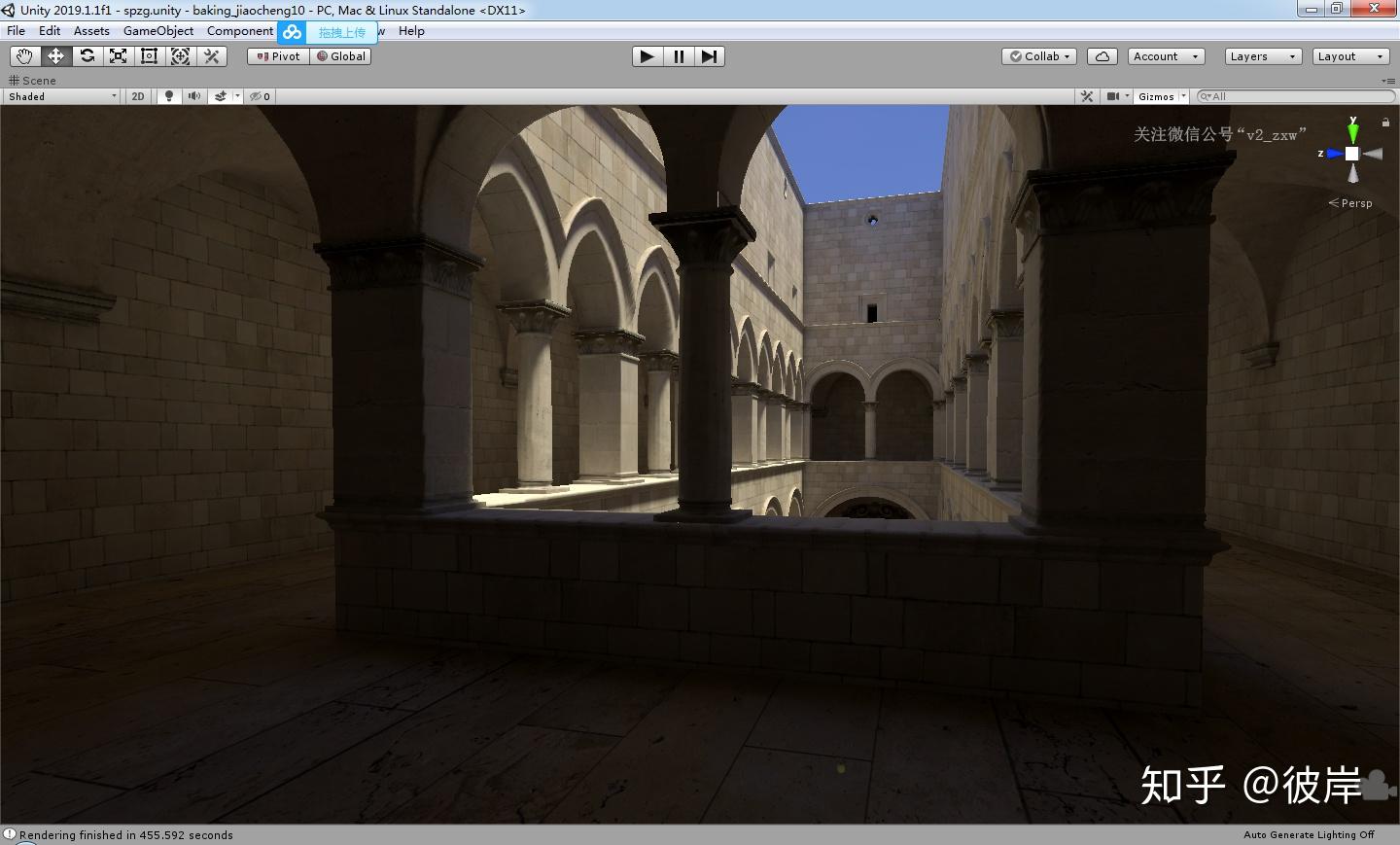Click the Pivot toggle button

click(x=278, y=56)
